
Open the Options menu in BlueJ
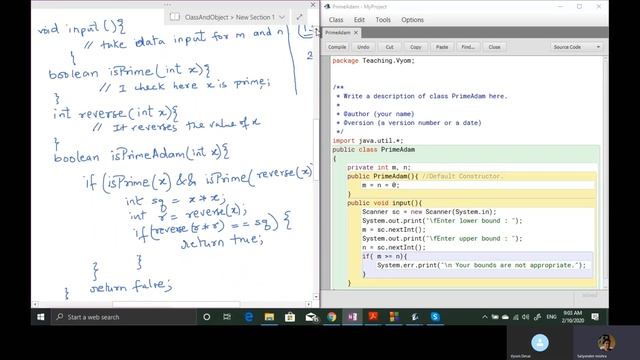(x=412, y=20)
